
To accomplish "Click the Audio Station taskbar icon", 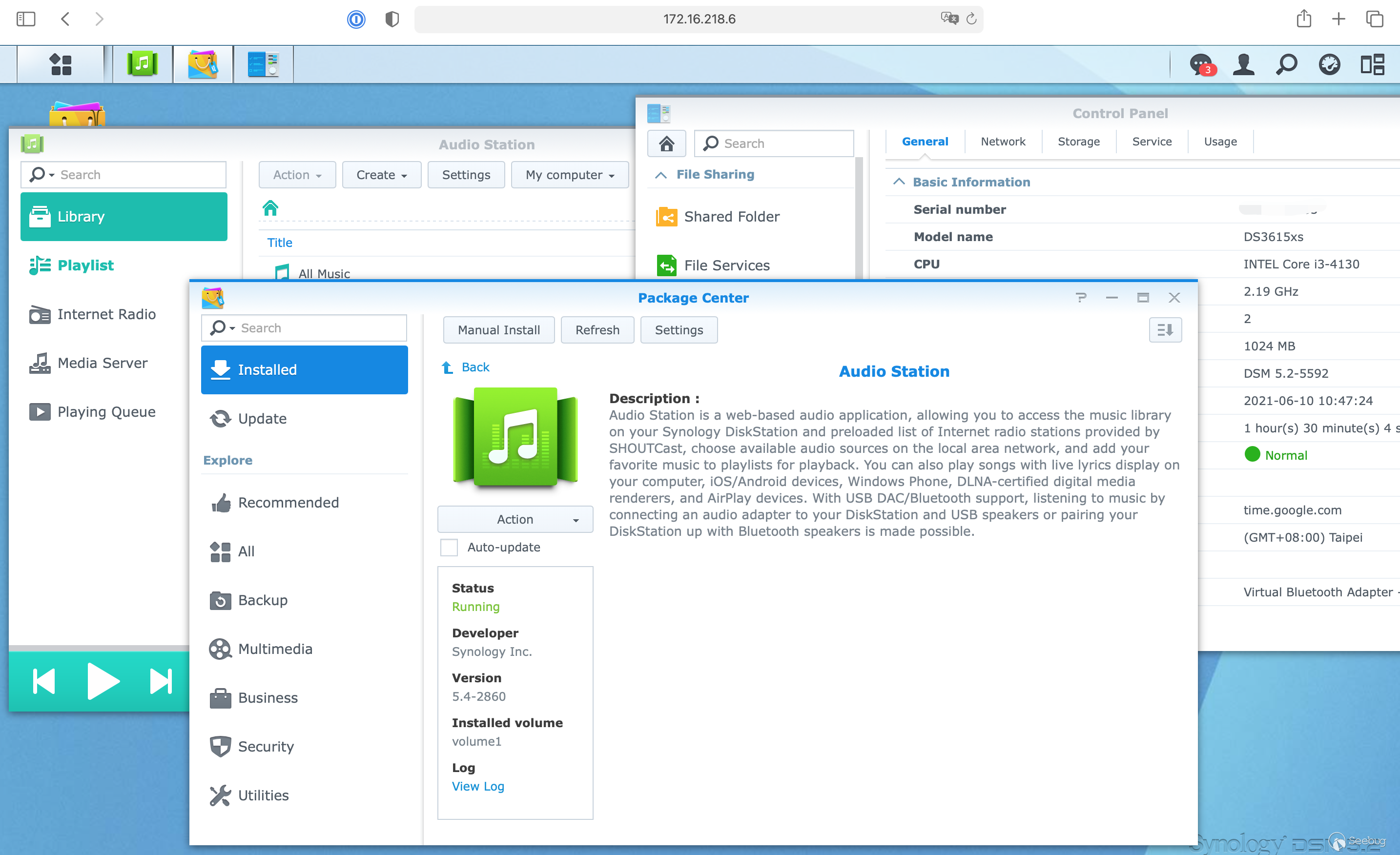I will [143, 64].
